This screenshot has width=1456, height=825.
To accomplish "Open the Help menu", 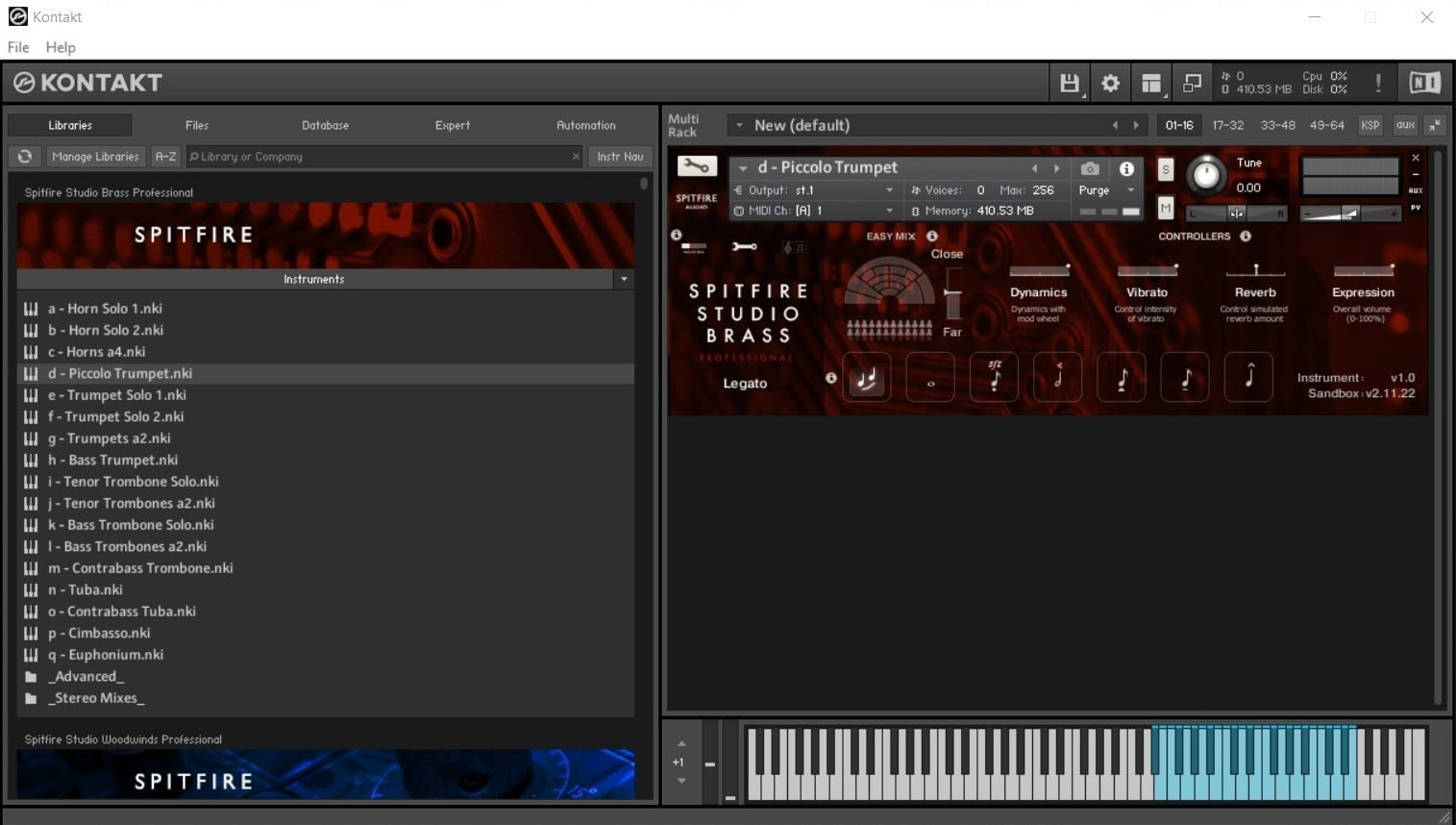I will (60, 47).
